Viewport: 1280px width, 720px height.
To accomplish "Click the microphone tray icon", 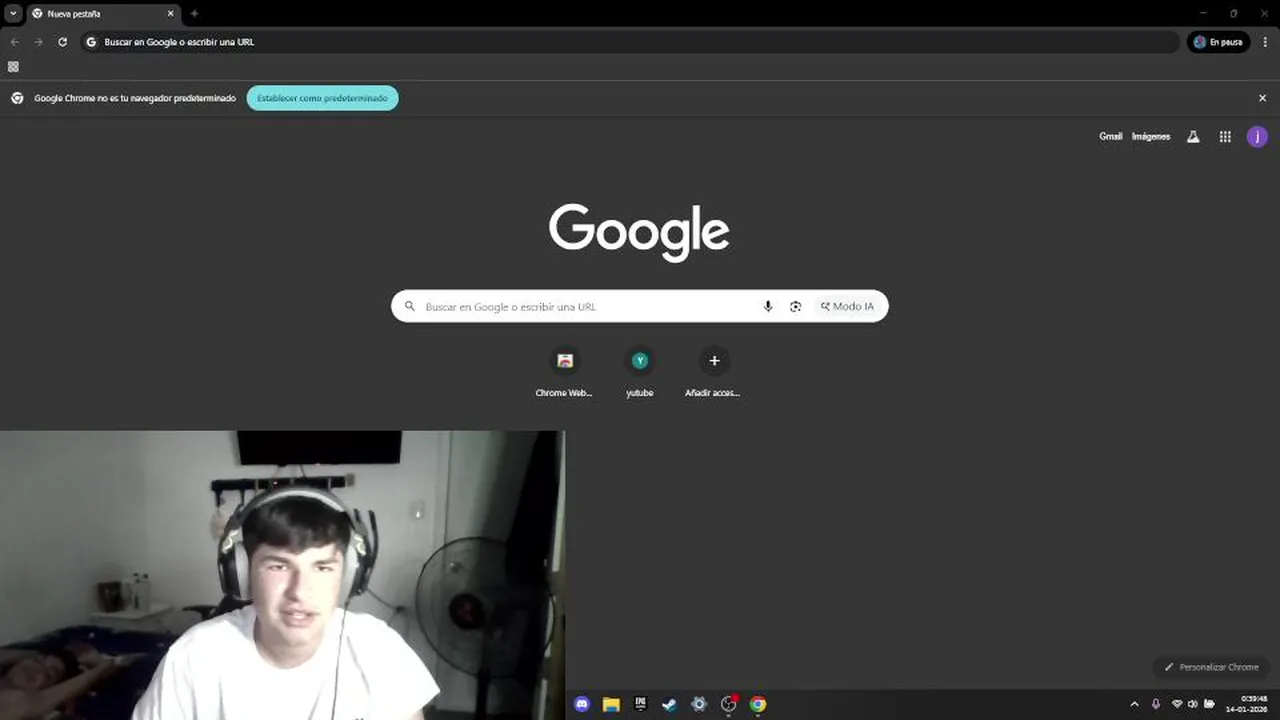I will (1156, 704).
